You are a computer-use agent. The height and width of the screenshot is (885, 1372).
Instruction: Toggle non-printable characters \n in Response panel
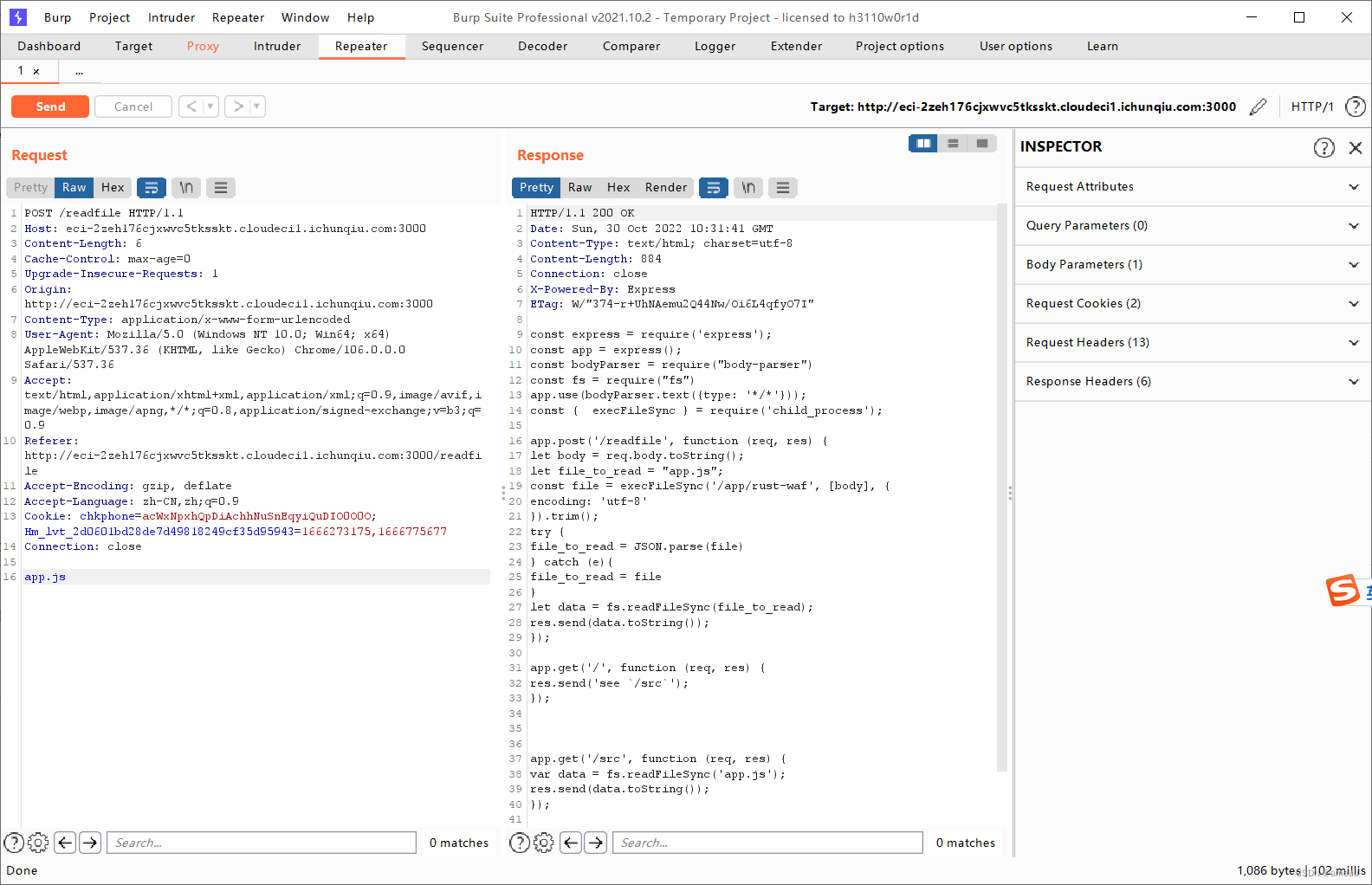pos(748,187)
